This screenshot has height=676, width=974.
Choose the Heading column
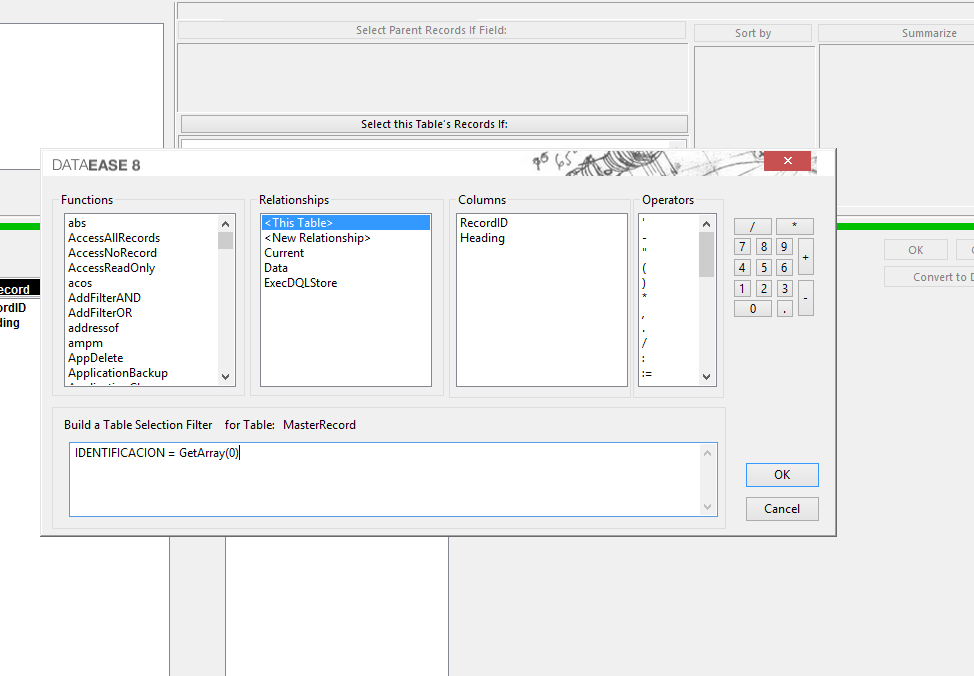click(483, 238)
